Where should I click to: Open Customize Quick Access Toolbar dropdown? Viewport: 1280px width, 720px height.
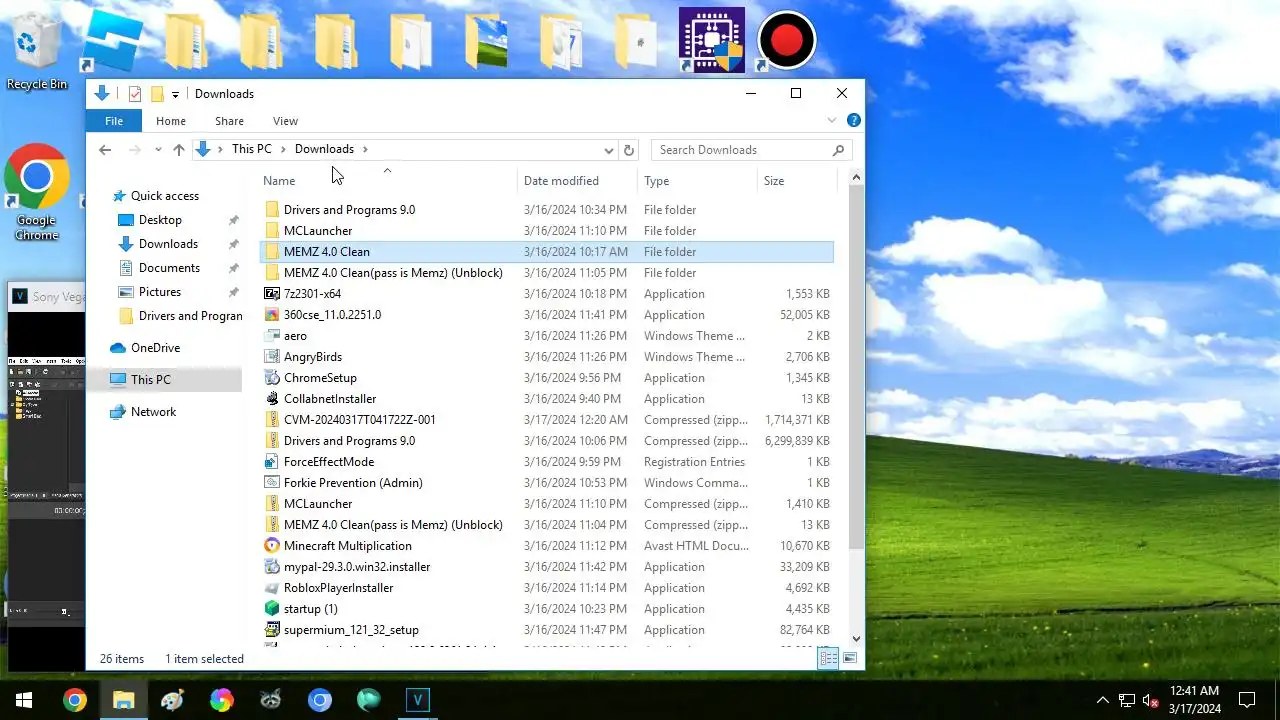(x=175, y=95)
